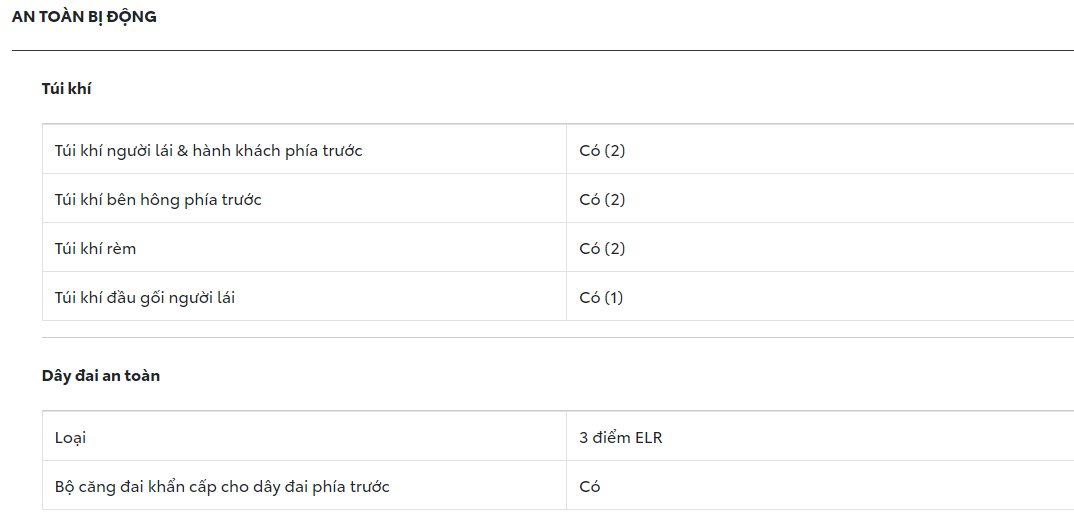Select the 'Túi khí bên hông phía trước' label
1074x514 pixels.
(x=158, y=200)
